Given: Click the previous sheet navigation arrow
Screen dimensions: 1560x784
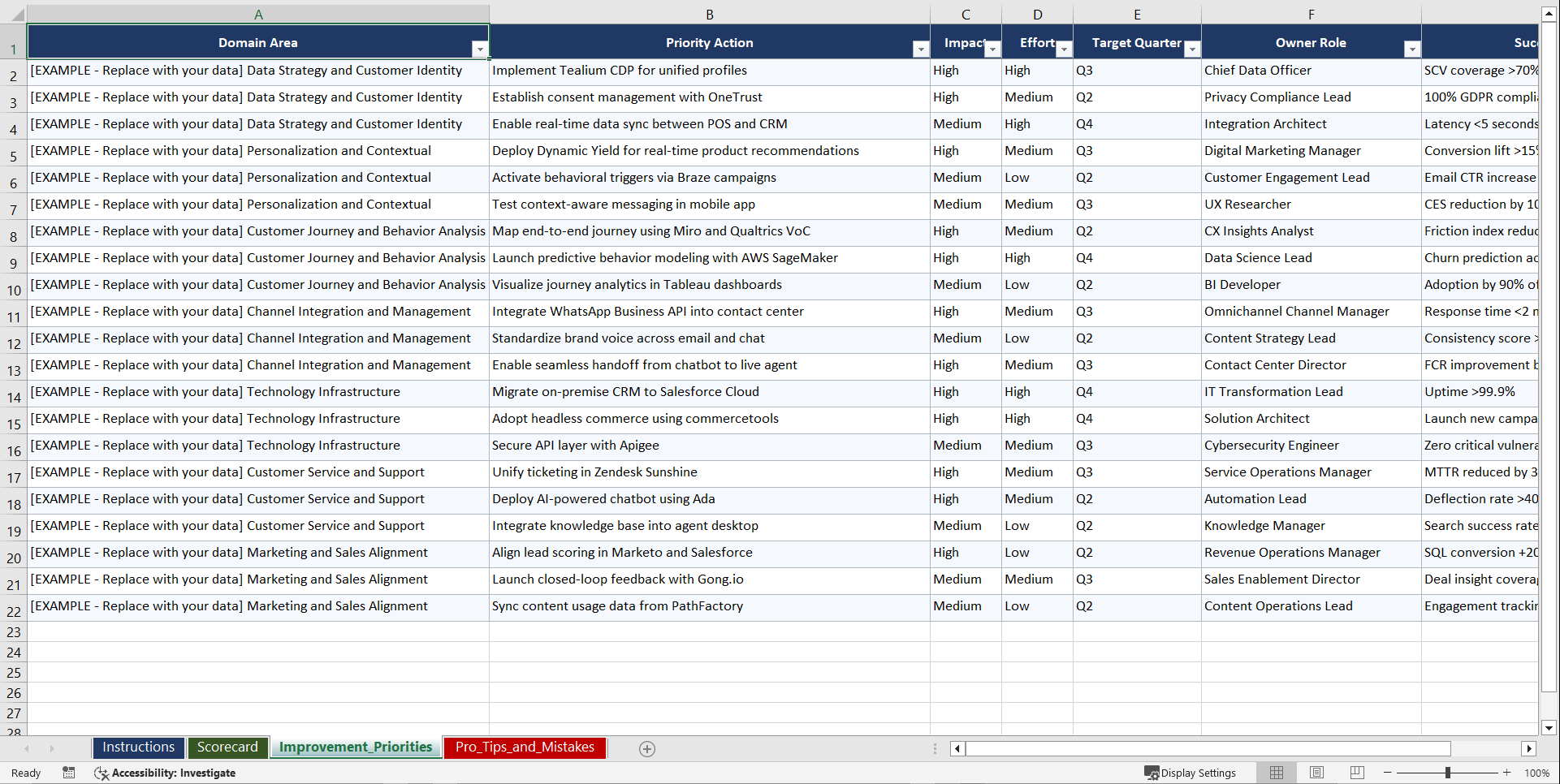Looking at the screenshot, I should (28, 748).
